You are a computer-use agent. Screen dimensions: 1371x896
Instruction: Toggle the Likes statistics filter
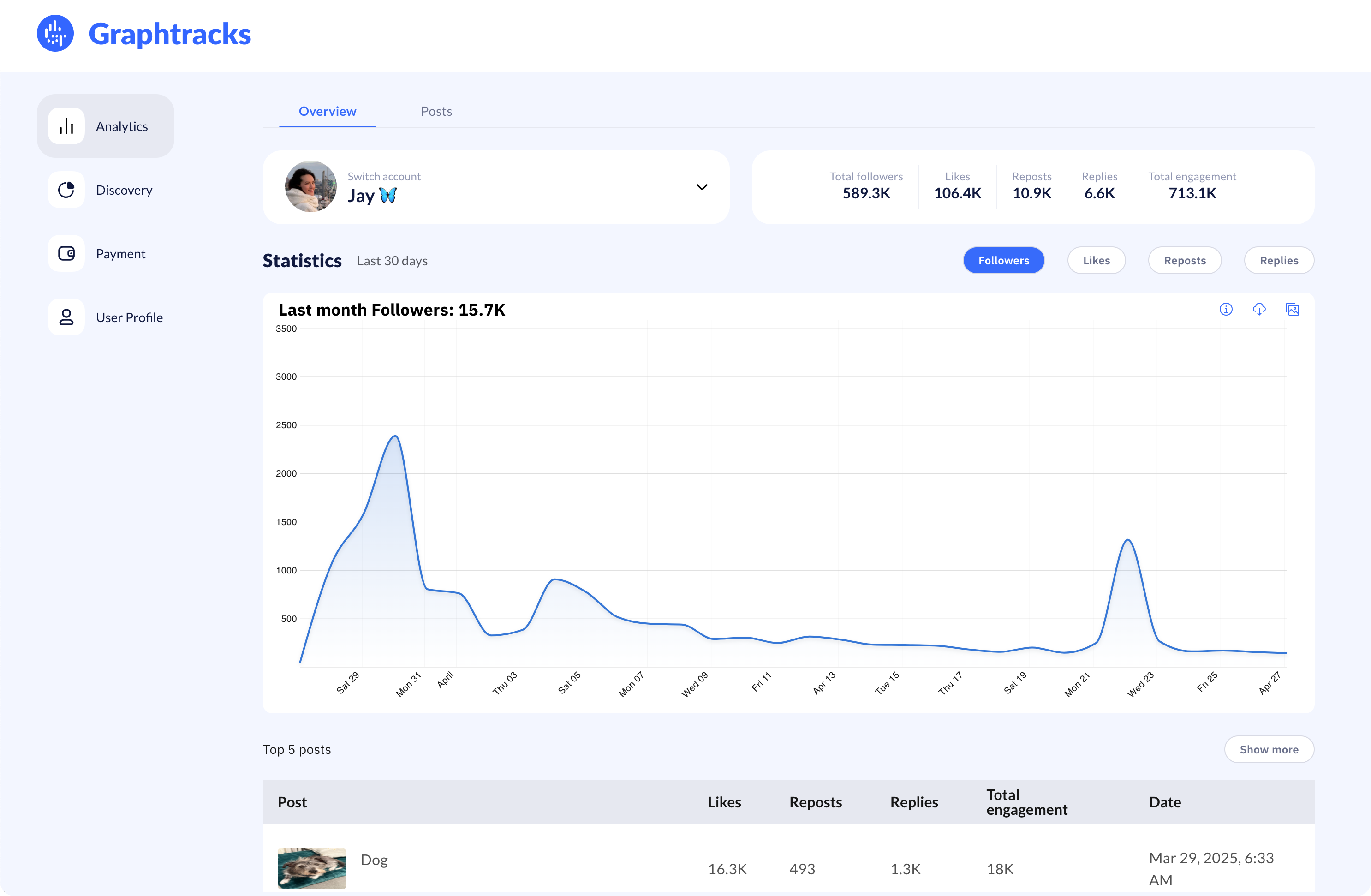tap(1096, 260)
